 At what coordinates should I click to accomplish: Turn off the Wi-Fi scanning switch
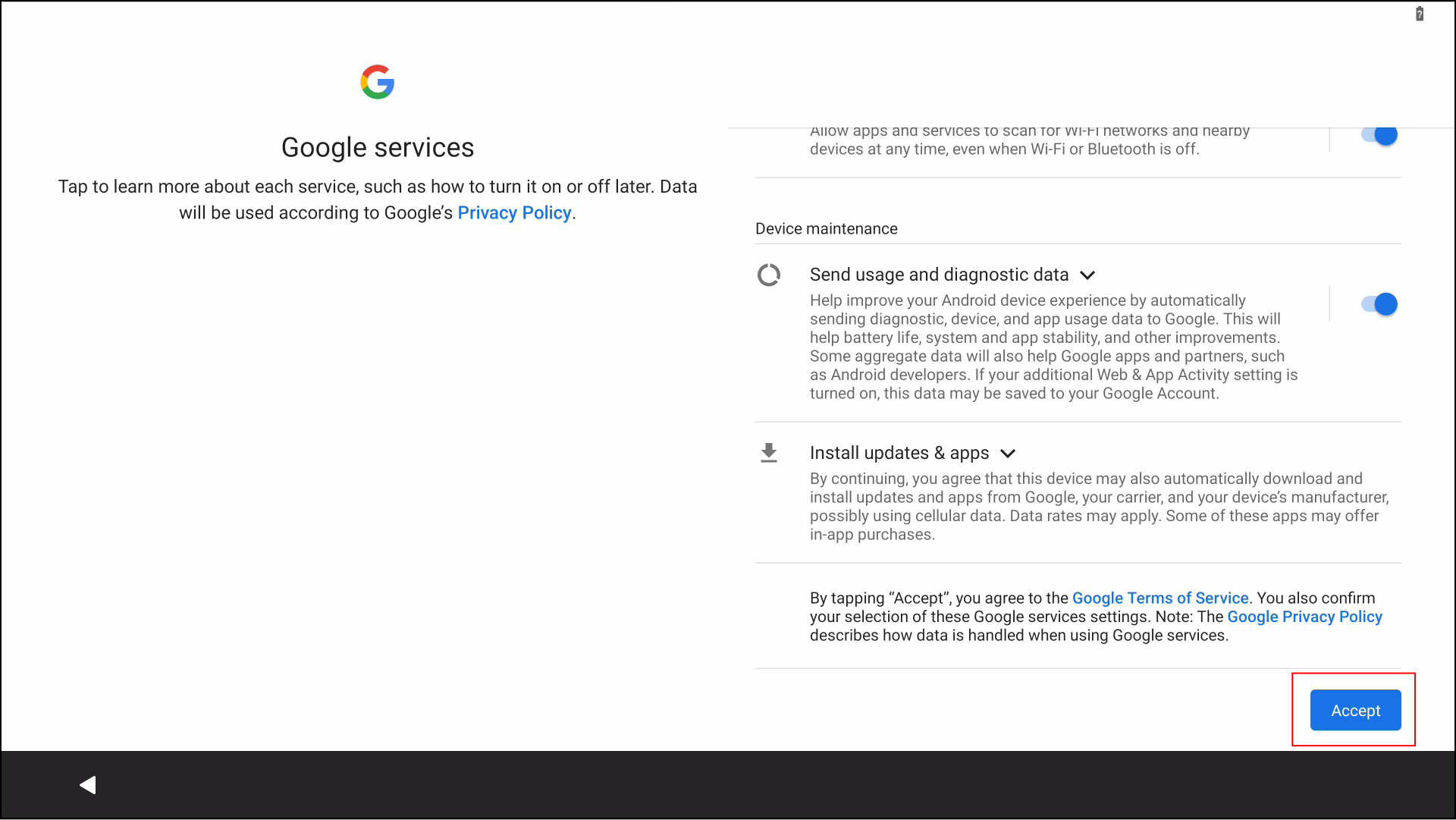[x=1379, y=135]
